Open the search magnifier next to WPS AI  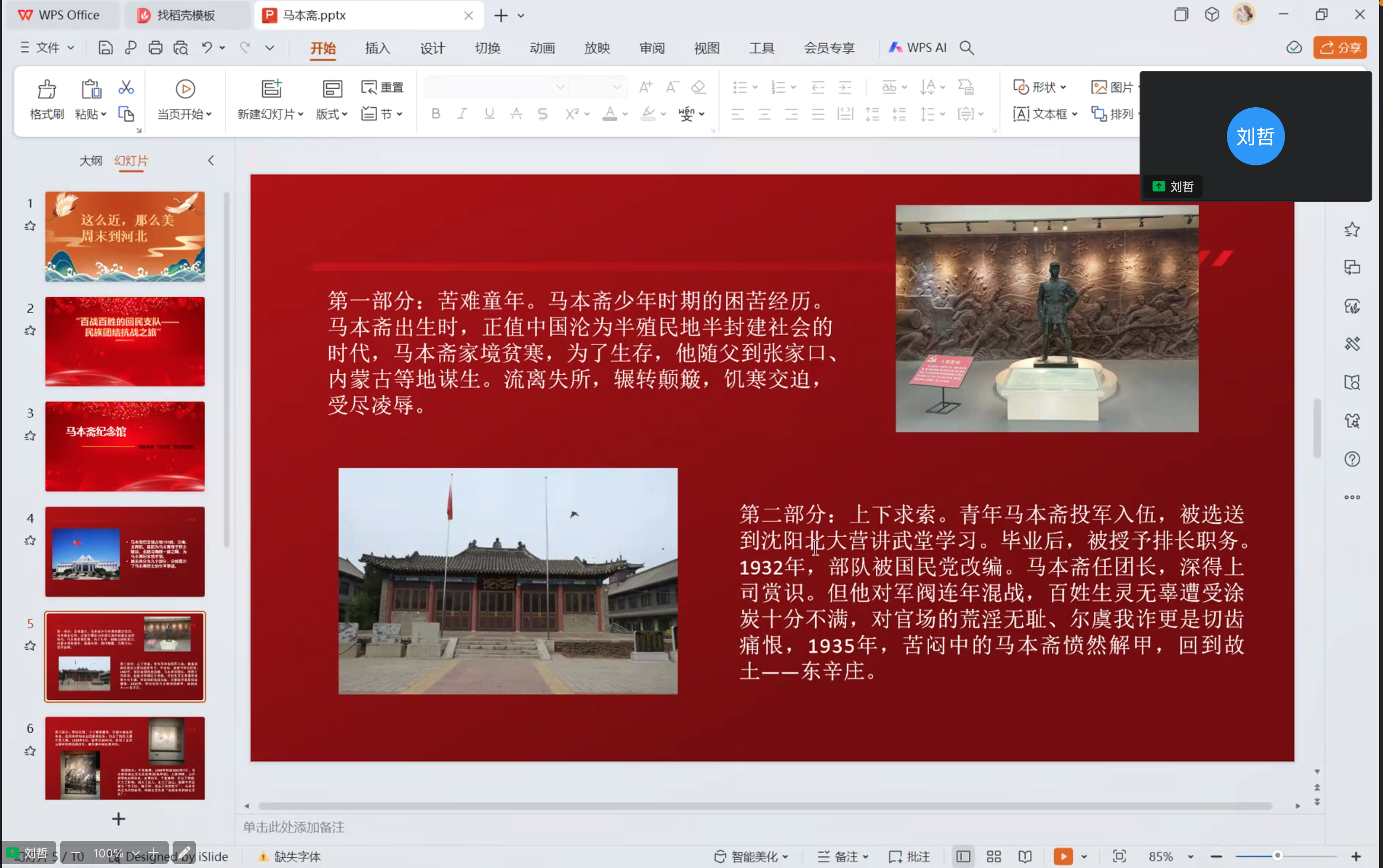click(967, 48)
